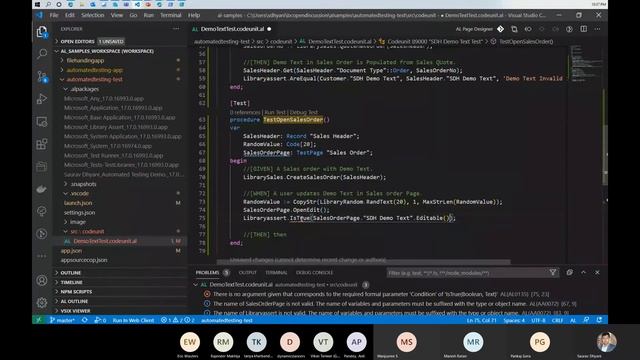
Task: Close the bottom panel
Action: coord(597,272)
